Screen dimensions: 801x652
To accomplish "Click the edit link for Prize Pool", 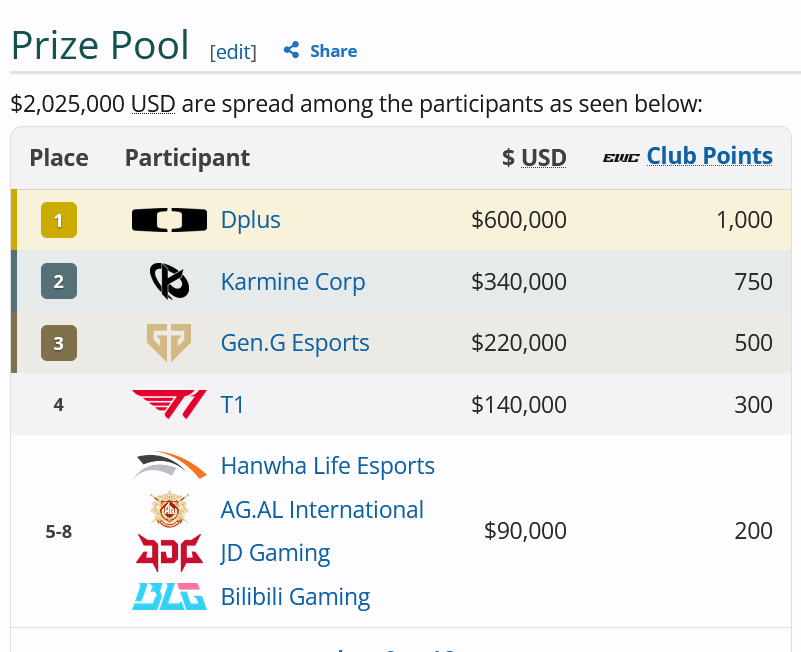I will tap(233, 52).
